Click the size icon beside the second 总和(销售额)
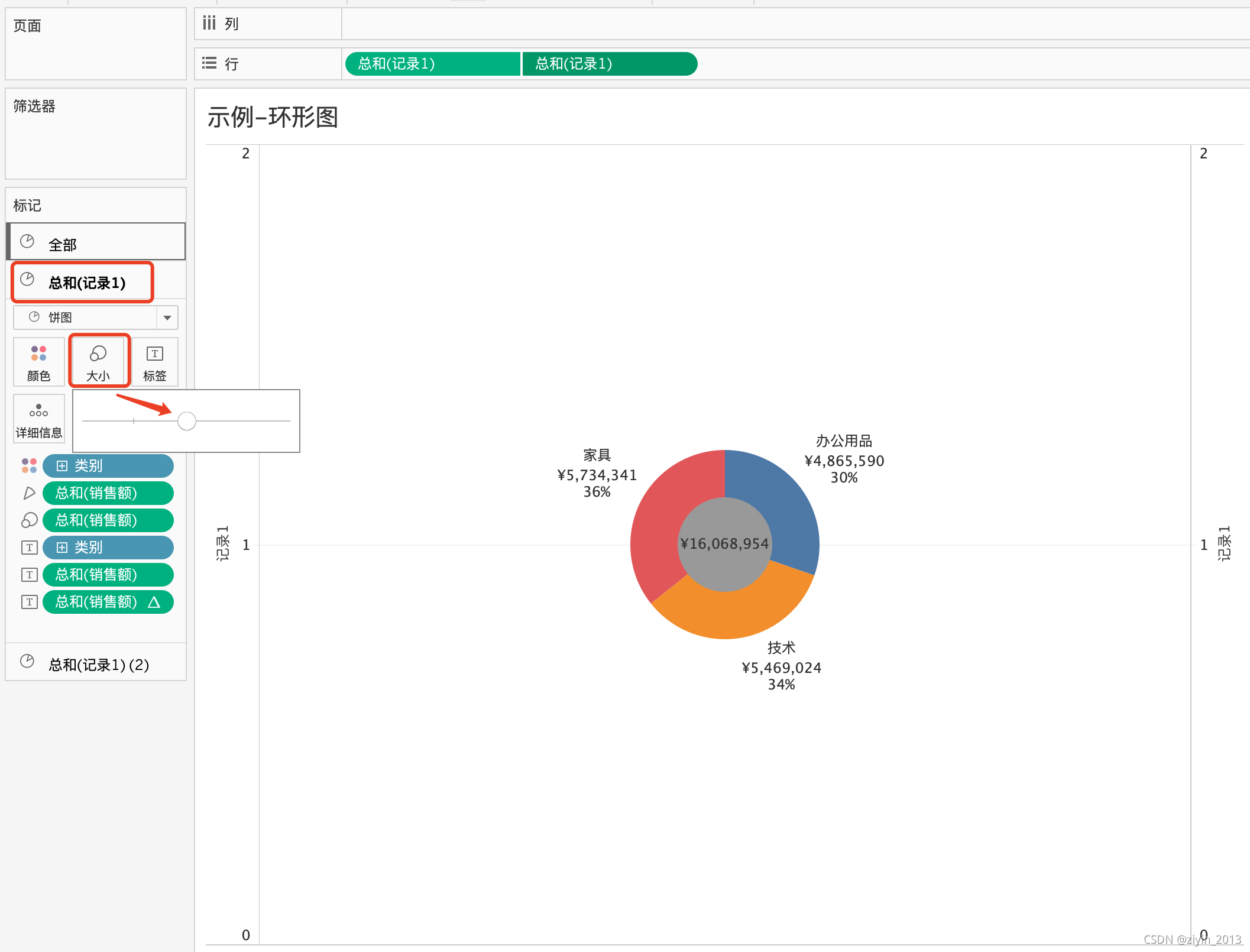This screenshot has width=1250, height=952. (x=29, y=520)
